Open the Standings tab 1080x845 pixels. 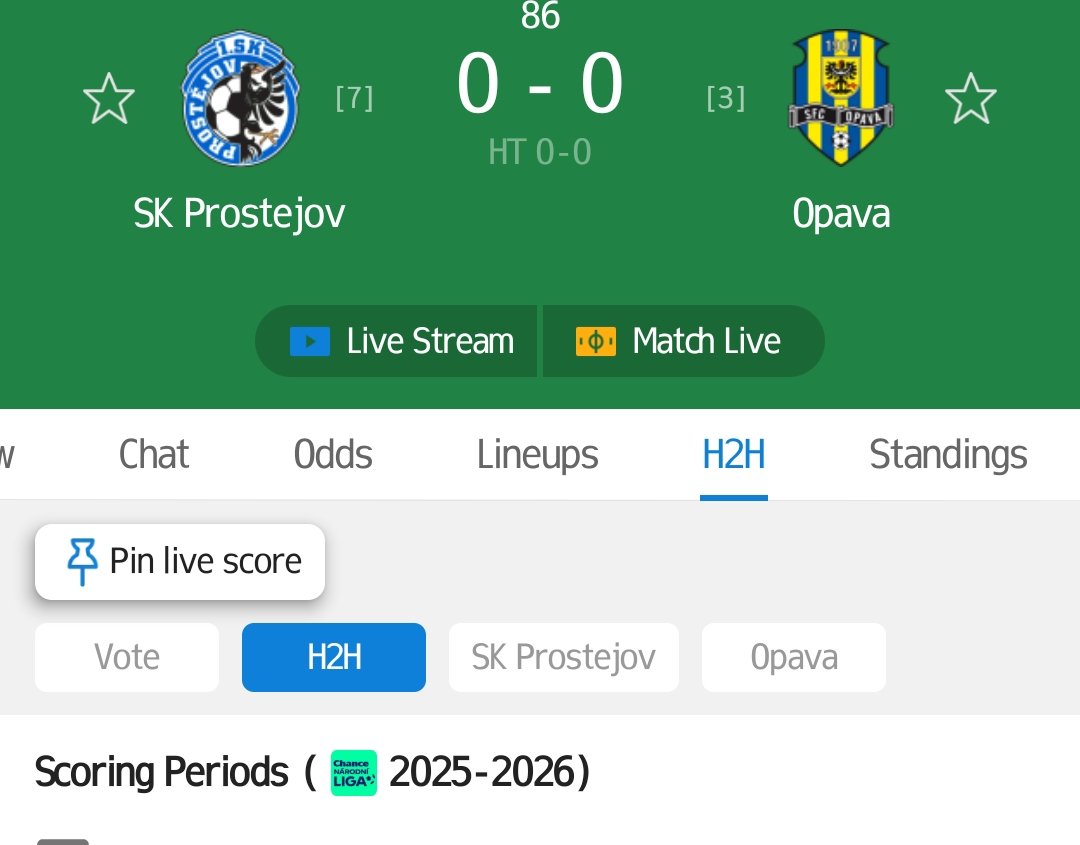(x=948, y=455)
